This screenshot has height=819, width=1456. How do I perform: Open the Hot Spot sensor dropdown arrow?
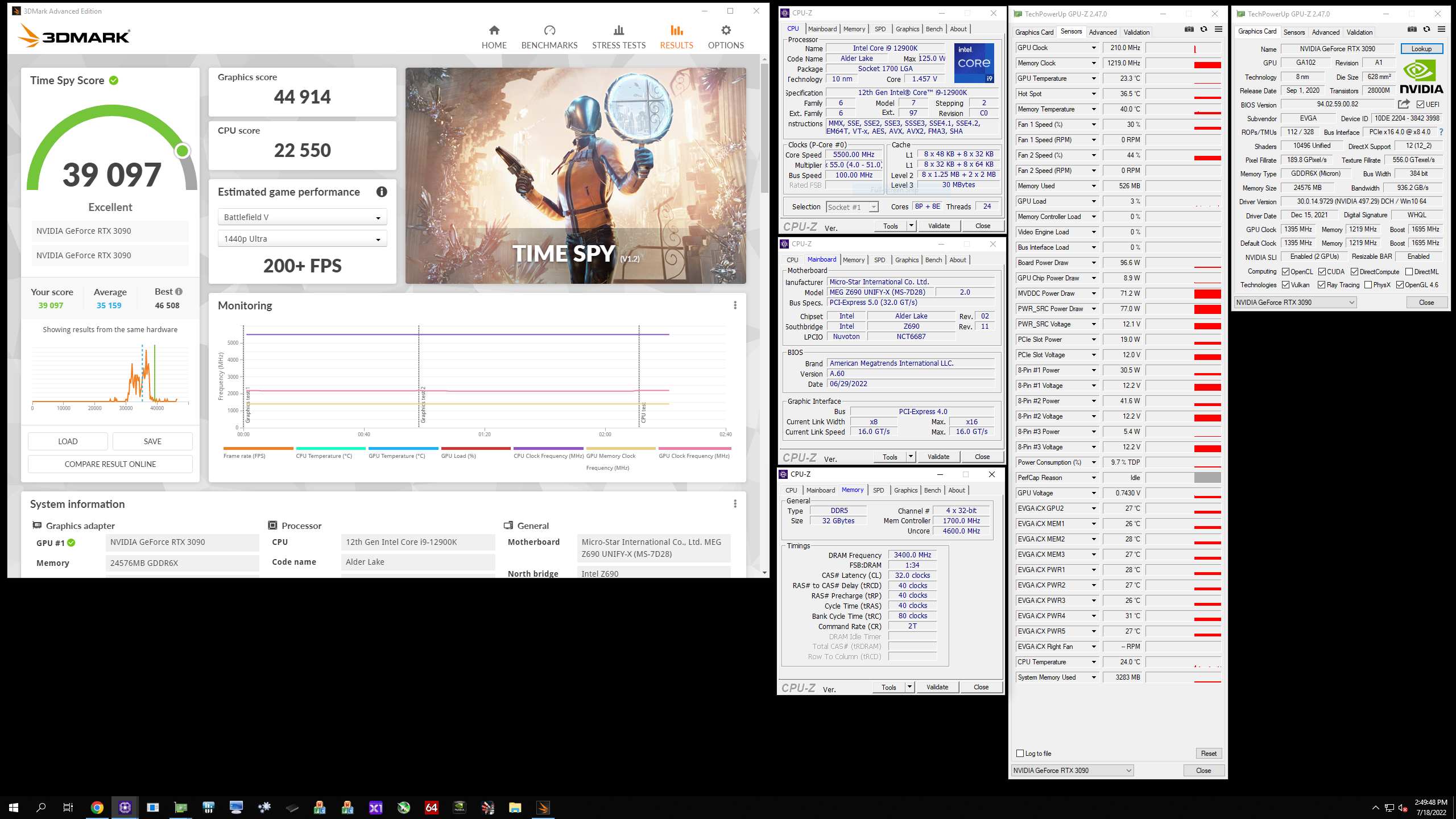click(1093, 94)
